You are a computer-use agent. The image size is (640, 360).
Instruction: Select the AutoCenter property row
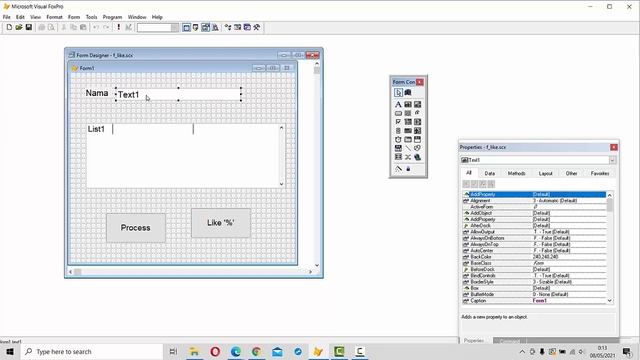coord(534,251)
